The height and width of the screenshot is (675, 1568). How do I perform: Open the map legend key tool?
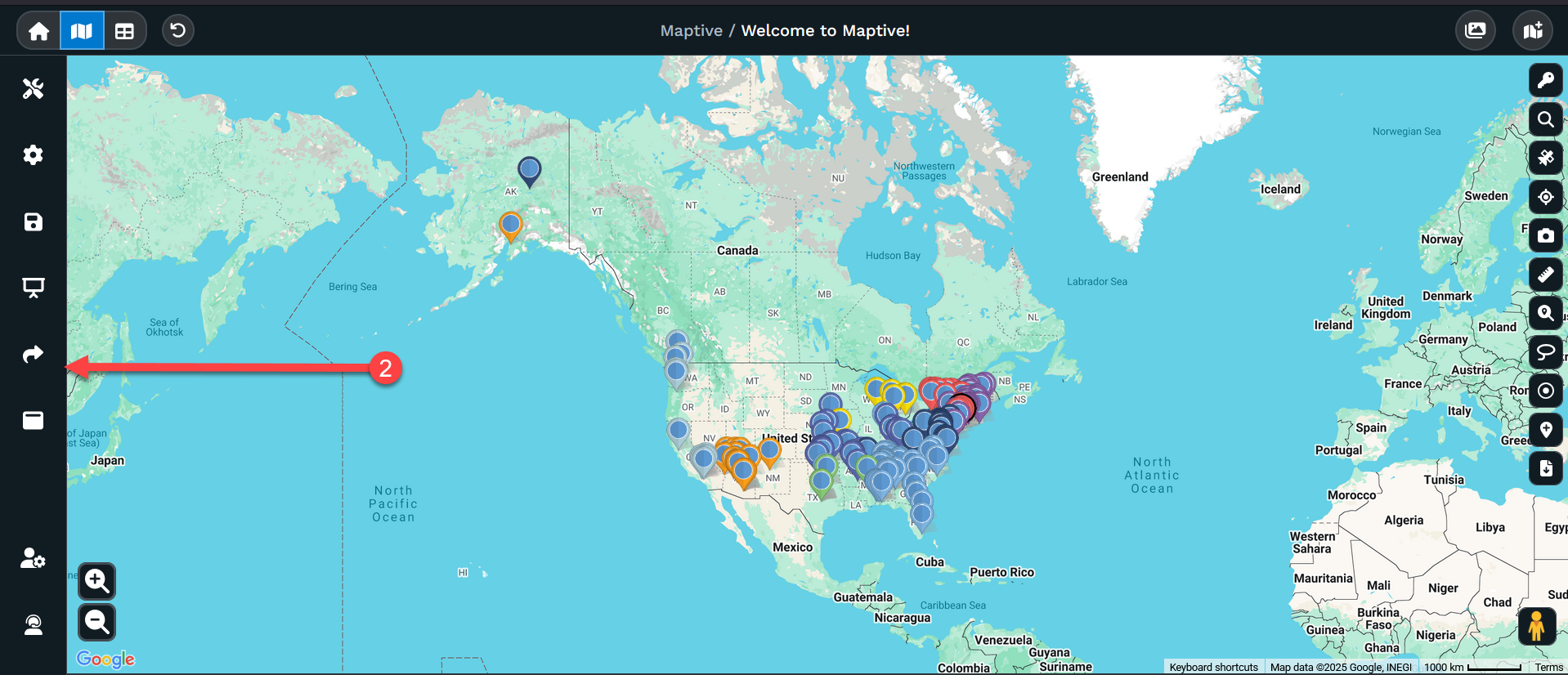1546,80
